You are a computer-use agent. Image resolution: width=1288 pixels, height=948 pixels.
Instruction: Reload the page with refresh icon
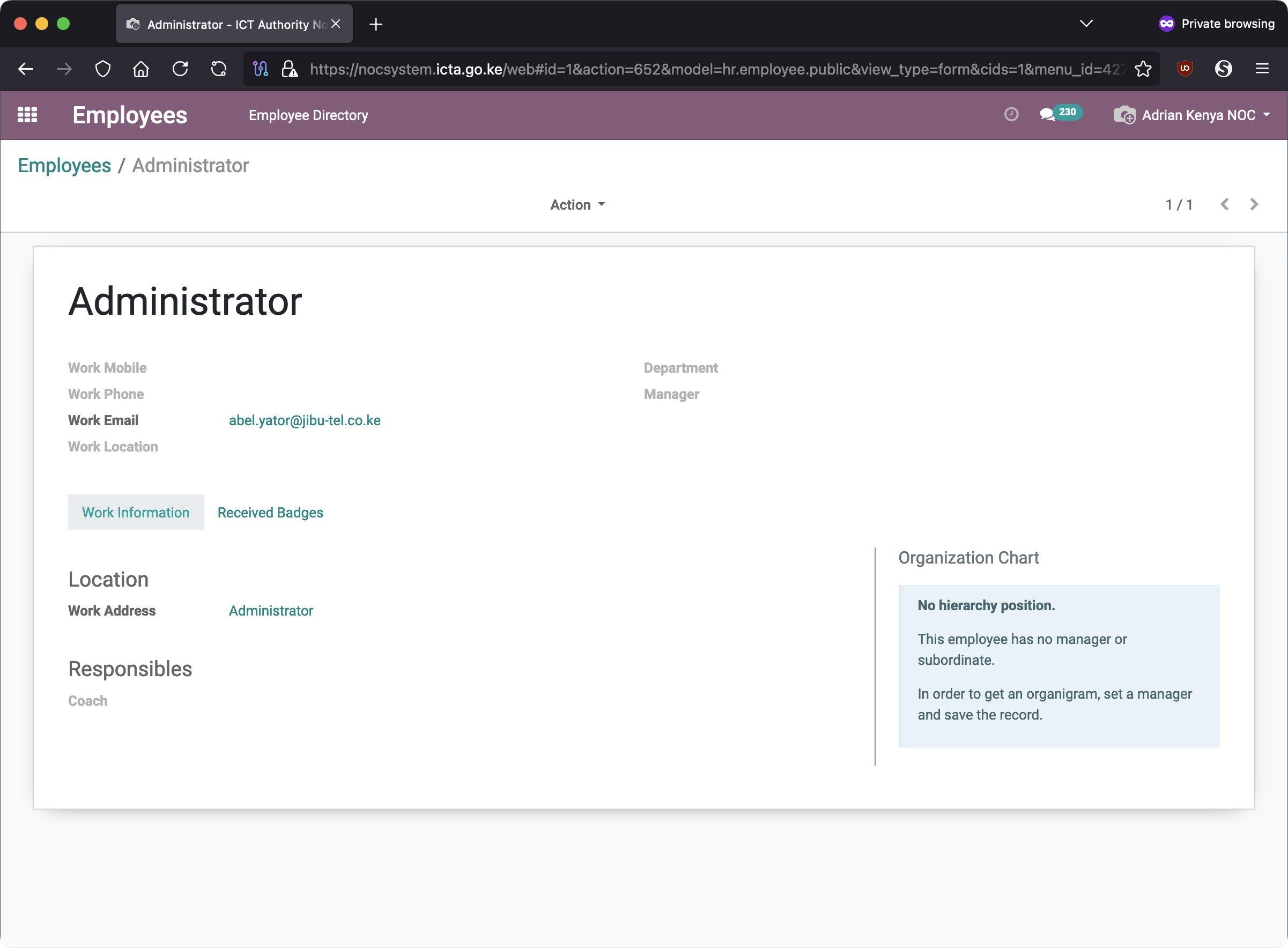(x=180, y=69)
